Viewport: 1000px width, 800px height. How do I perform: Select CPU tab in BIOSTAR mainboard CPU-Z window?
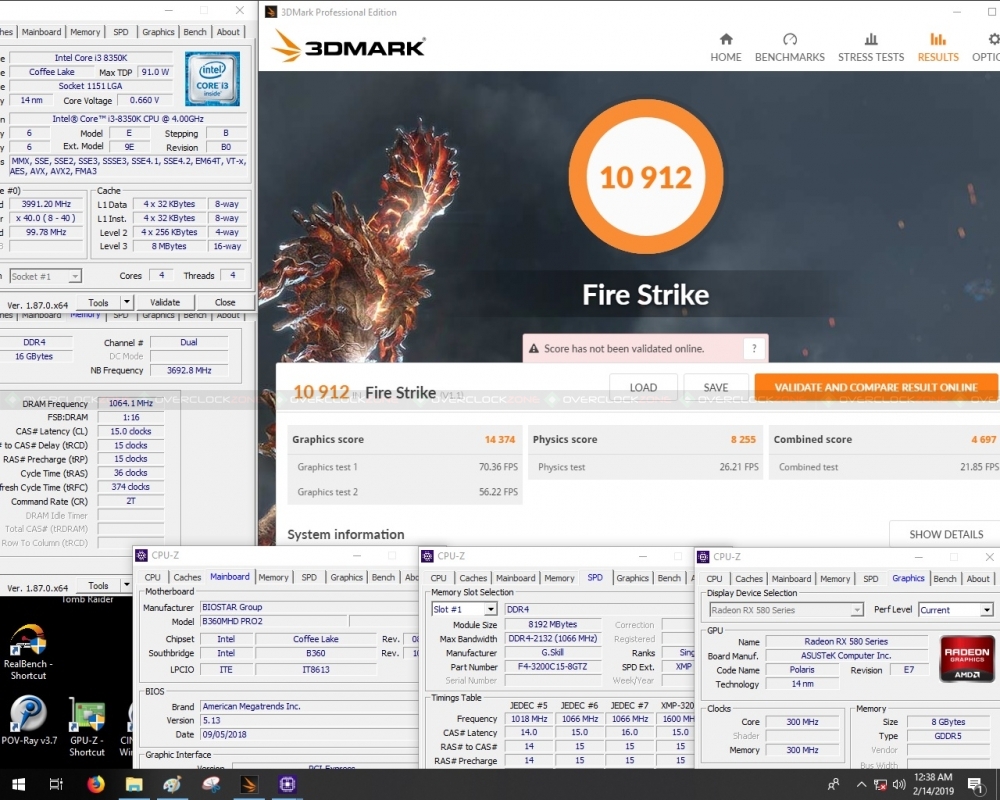click(152, 577)
